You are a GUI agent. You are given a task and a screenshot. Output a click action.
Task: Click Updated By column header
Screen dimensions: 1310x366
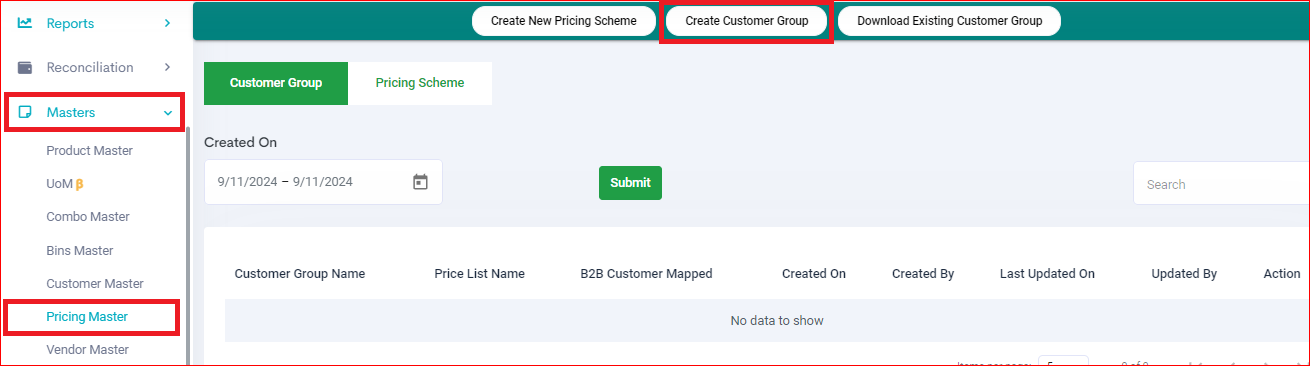[1184, 273]
